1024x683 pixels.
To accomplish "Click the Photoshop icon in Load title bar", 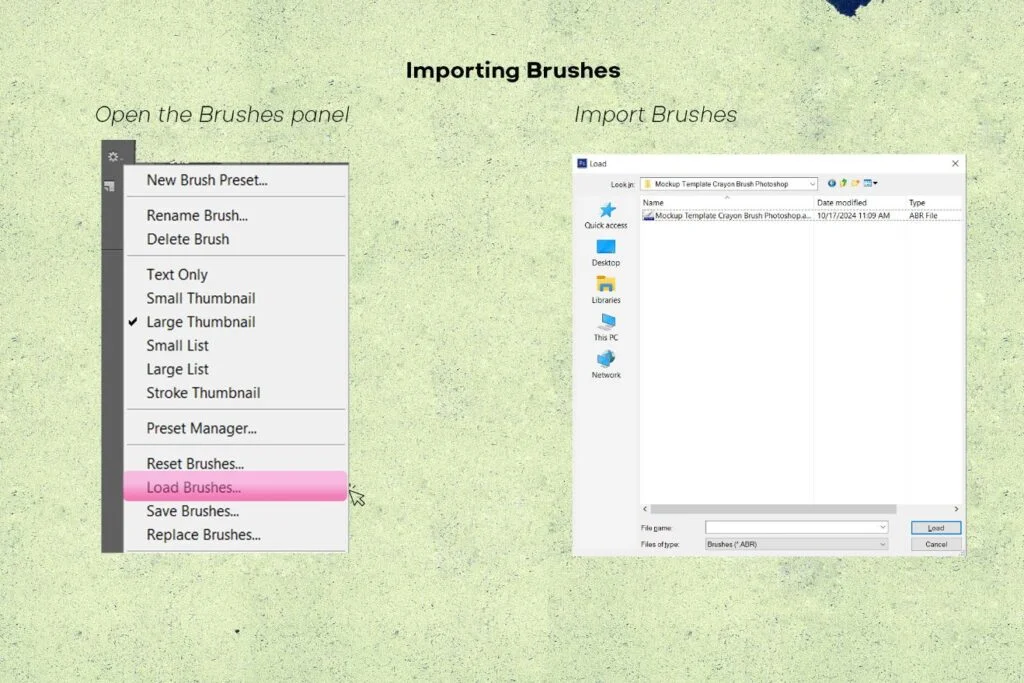I will [582, 163].
